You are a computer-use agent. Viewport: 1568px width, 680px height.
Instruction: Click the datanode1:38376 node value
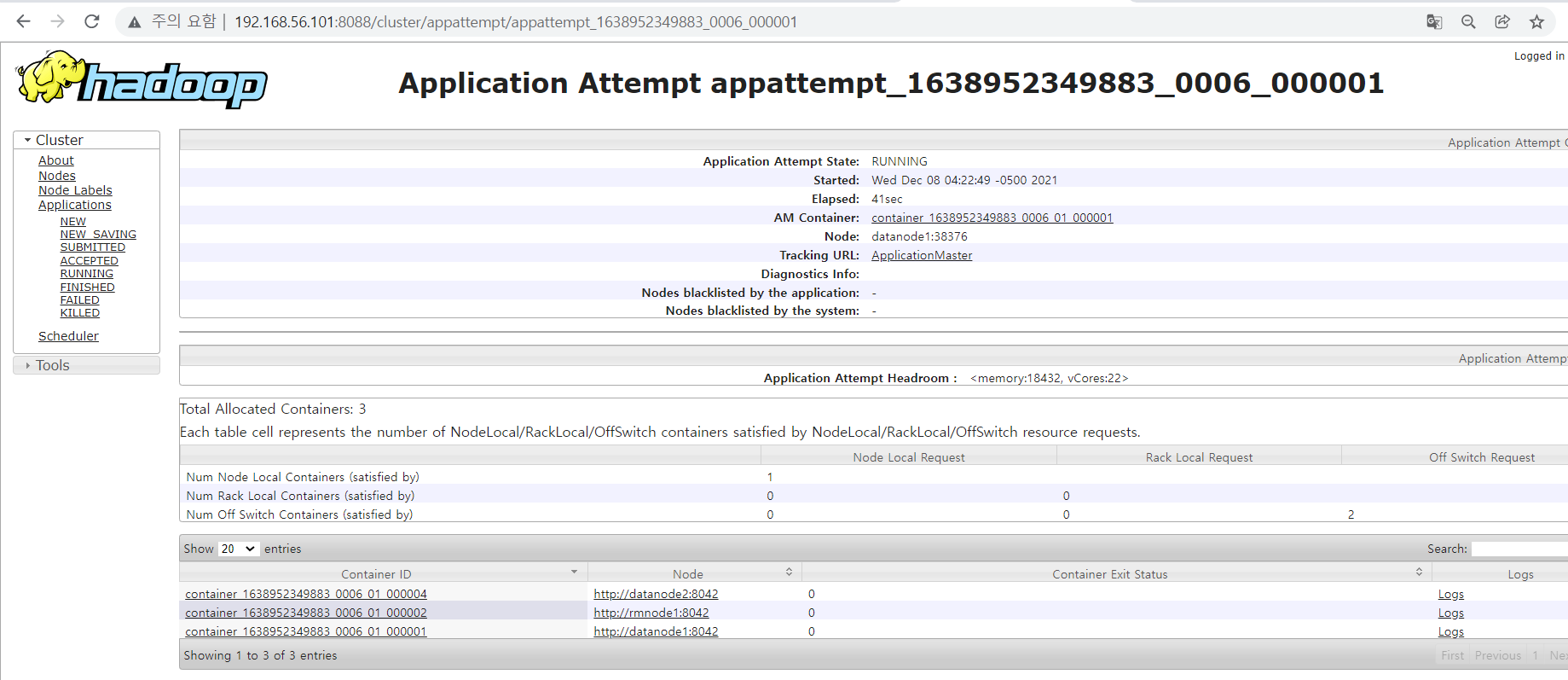pos(919,236)
